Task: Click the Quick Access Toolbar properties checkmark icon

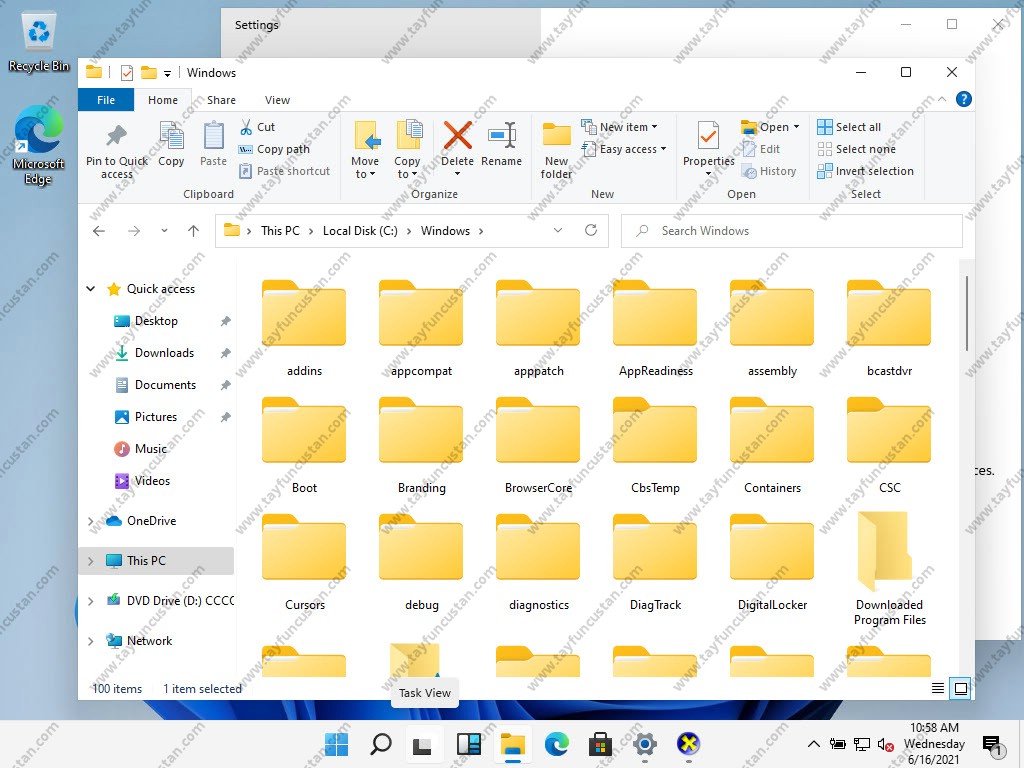Action: [127, 72]
